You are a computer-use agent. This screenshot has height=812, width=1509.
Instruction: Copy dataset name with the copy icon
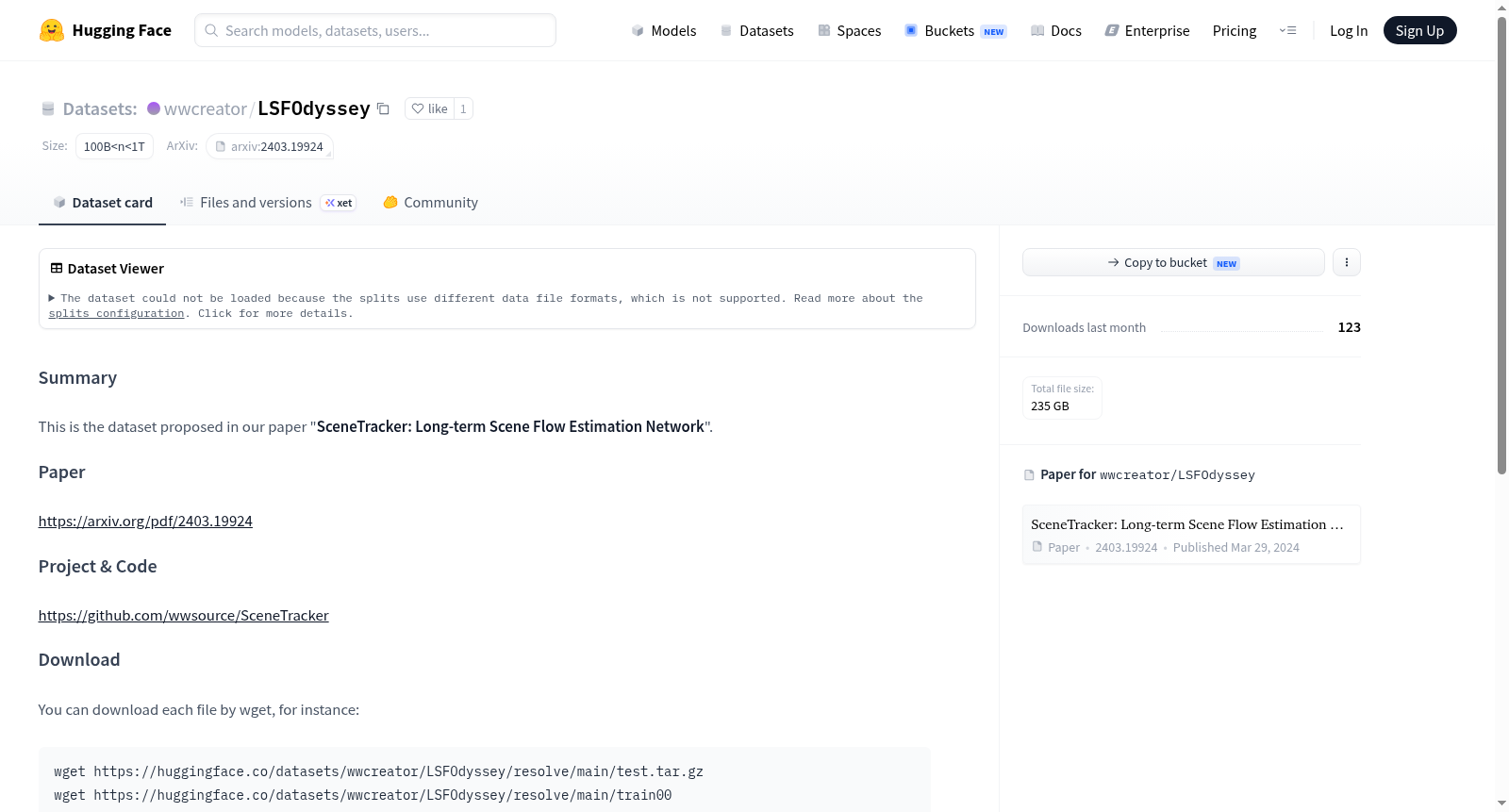tap(383, 108)
